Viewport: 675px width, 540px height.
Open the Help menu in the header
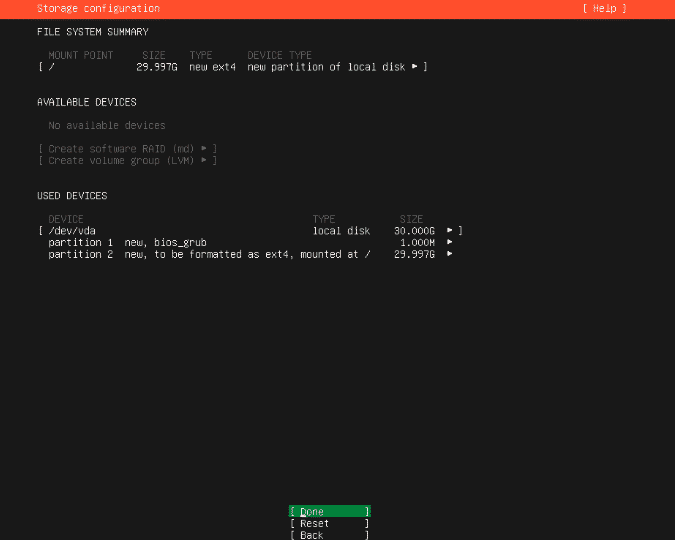tap(604, 8)
